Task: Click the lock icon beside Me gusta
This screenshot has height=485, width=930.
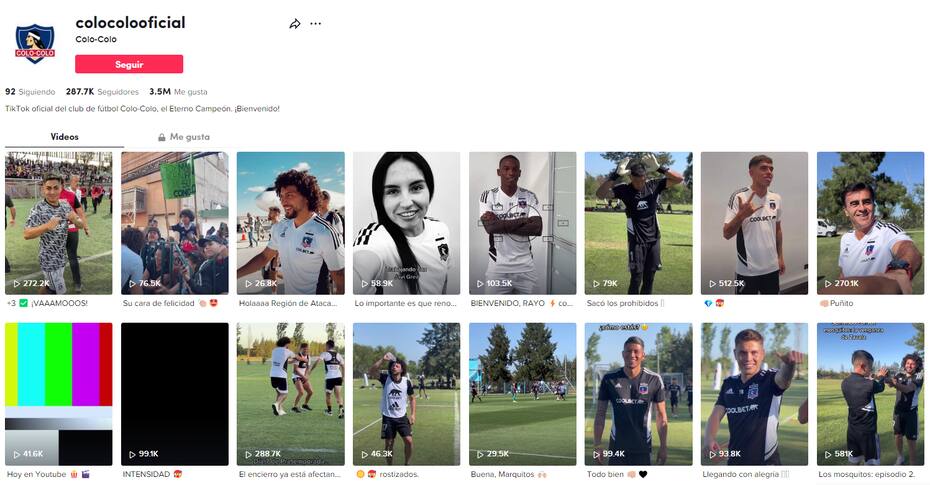Action: click(x=161, y=137)
